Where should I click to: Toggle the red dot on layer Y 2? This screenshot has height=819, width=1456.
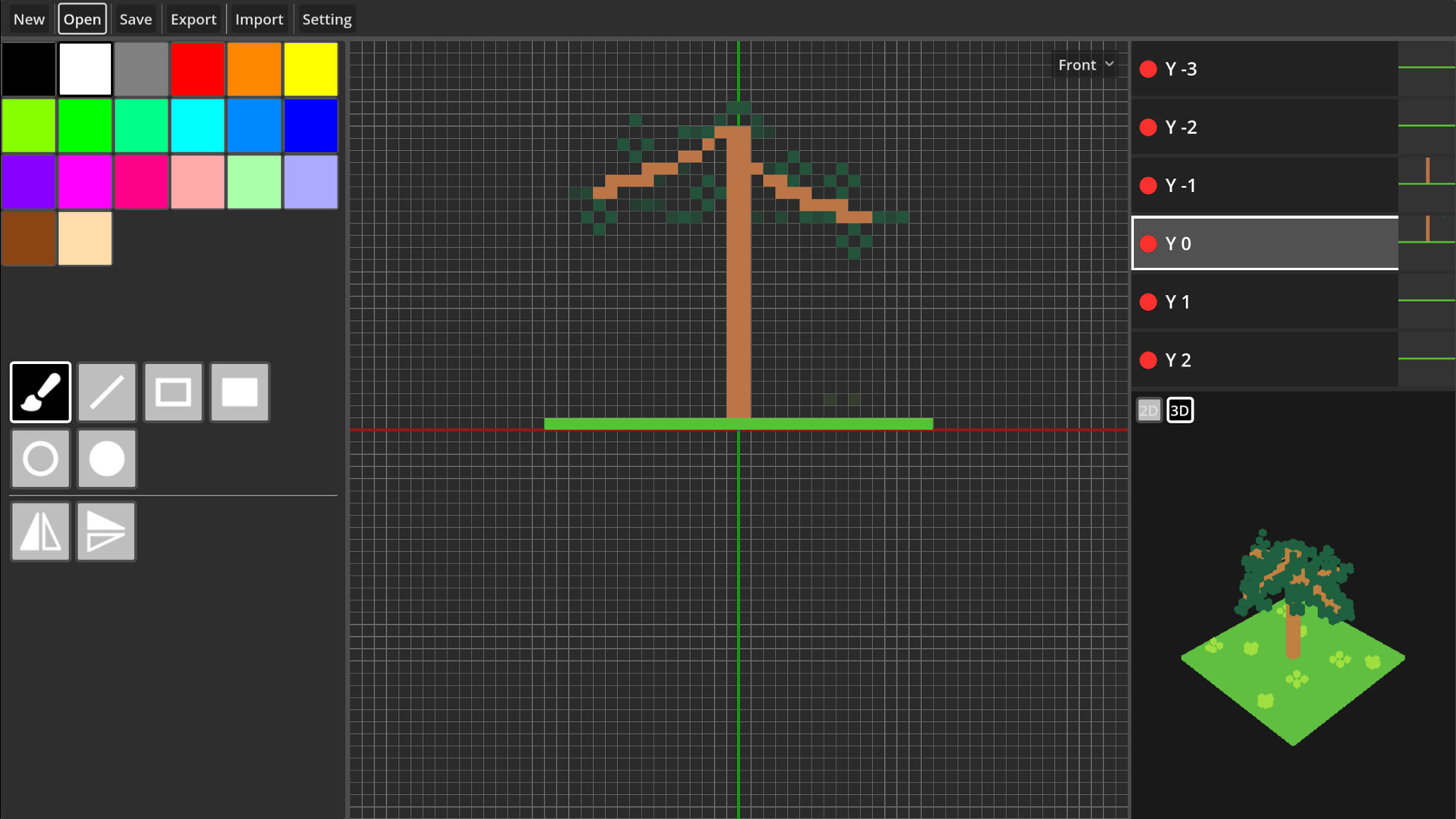click(x=1147, y=360)
